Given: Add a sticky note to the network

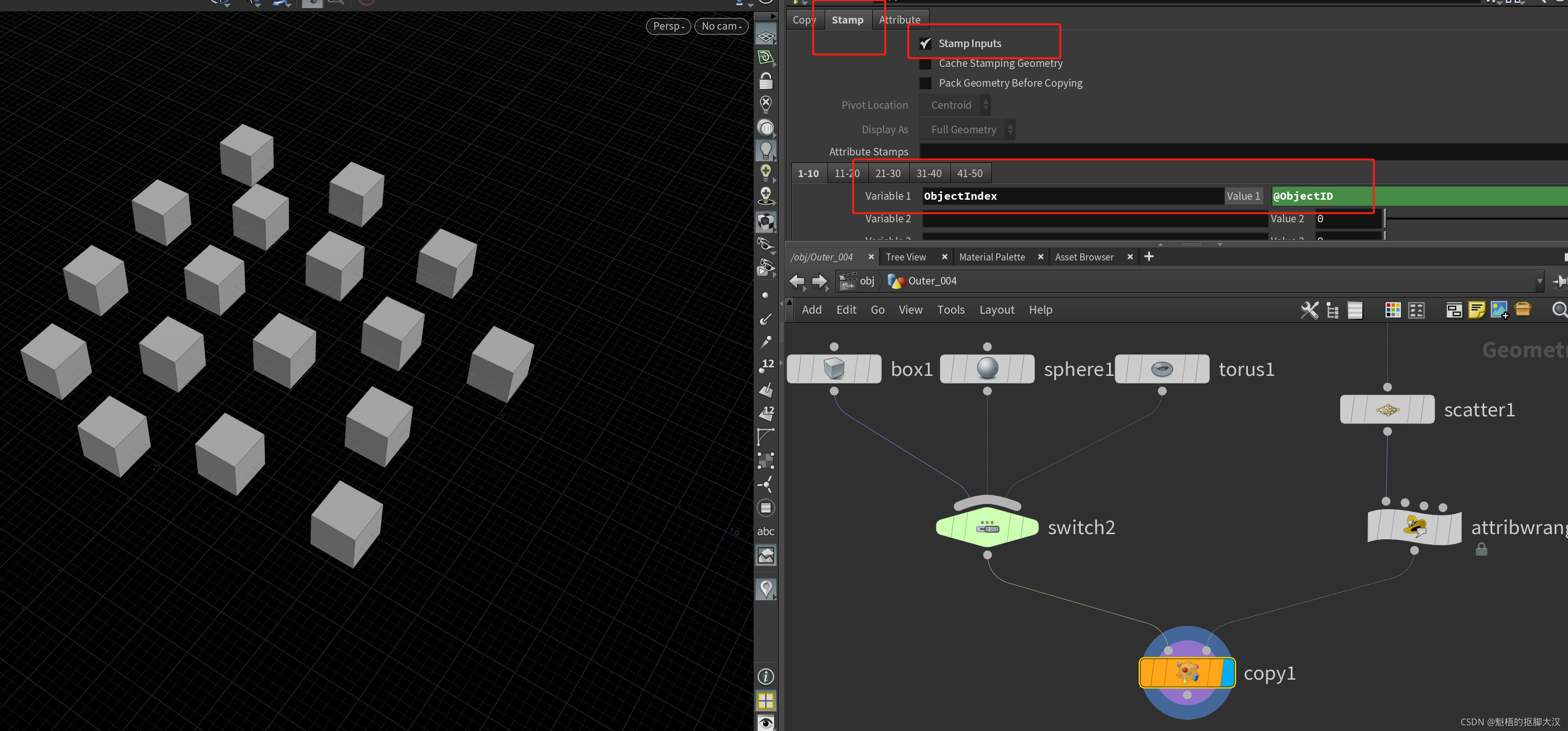Looking at the screenshot, I should [1476, 310].
